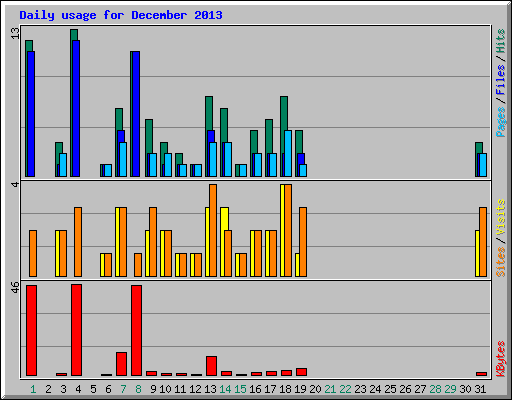Click day 8 on the x-axis
Viewport: 512px width, 400px height.
click(138, 389)
